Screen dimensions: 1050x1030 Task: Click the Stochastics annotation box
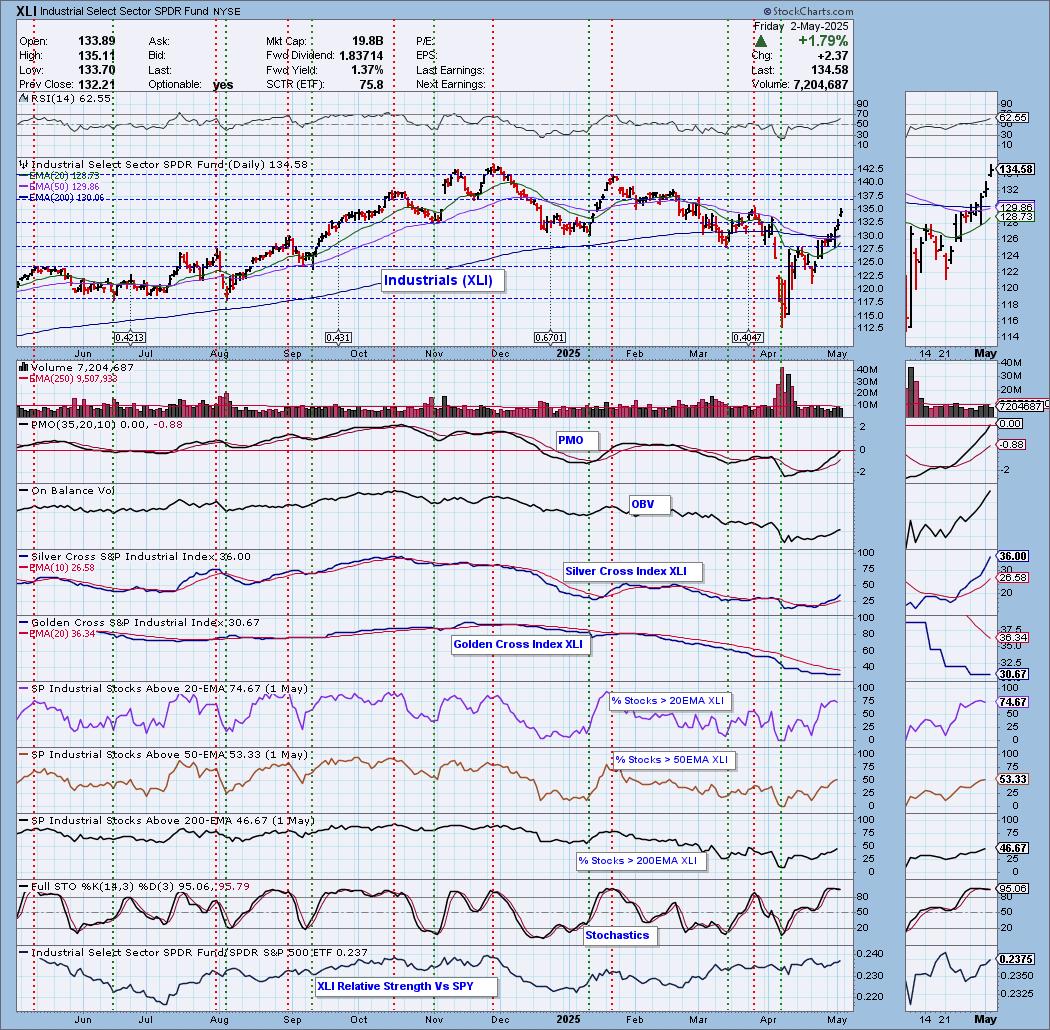tap(620, 935)
